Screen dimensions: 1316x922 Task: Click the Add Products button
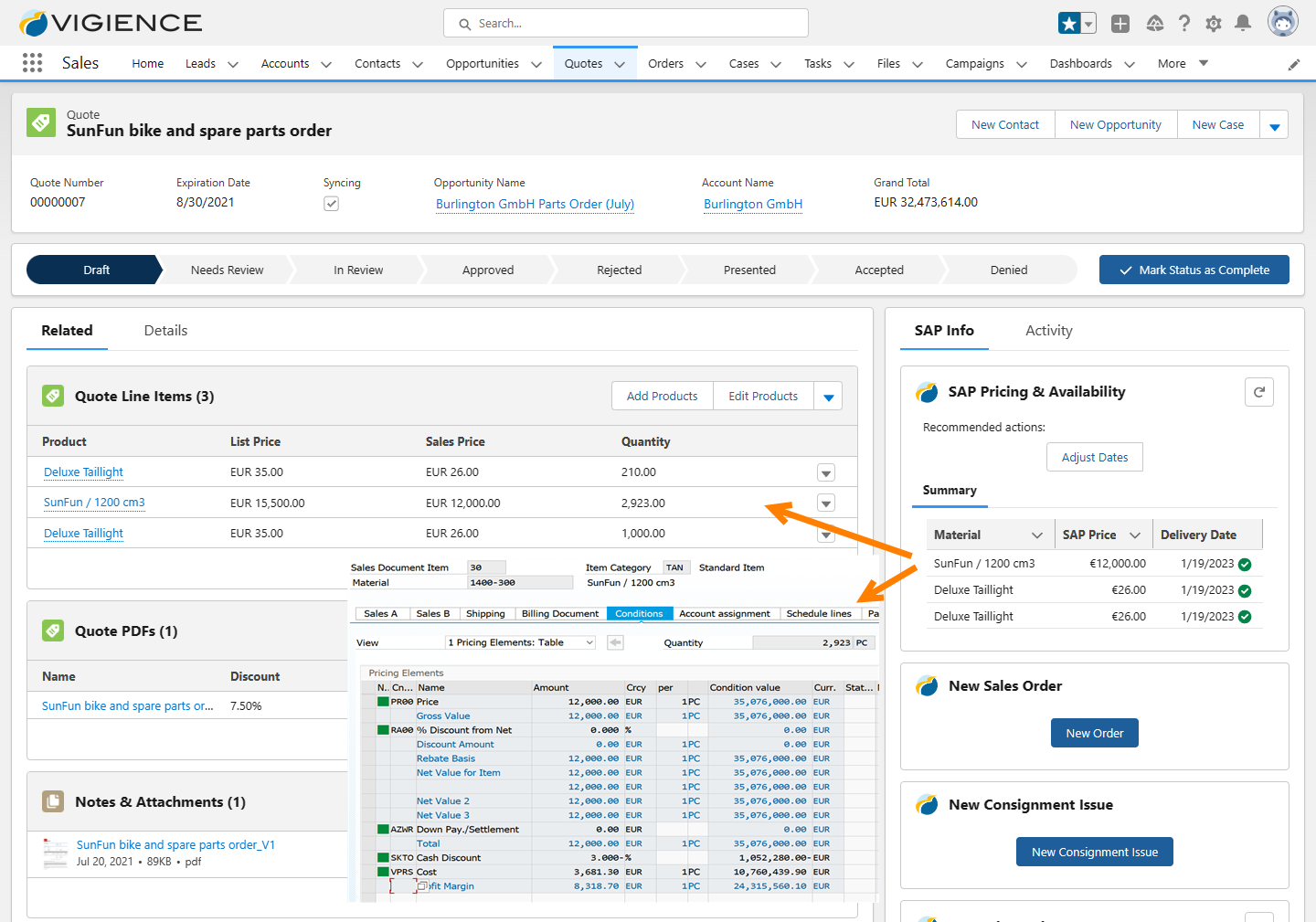[x=662, y=397]
